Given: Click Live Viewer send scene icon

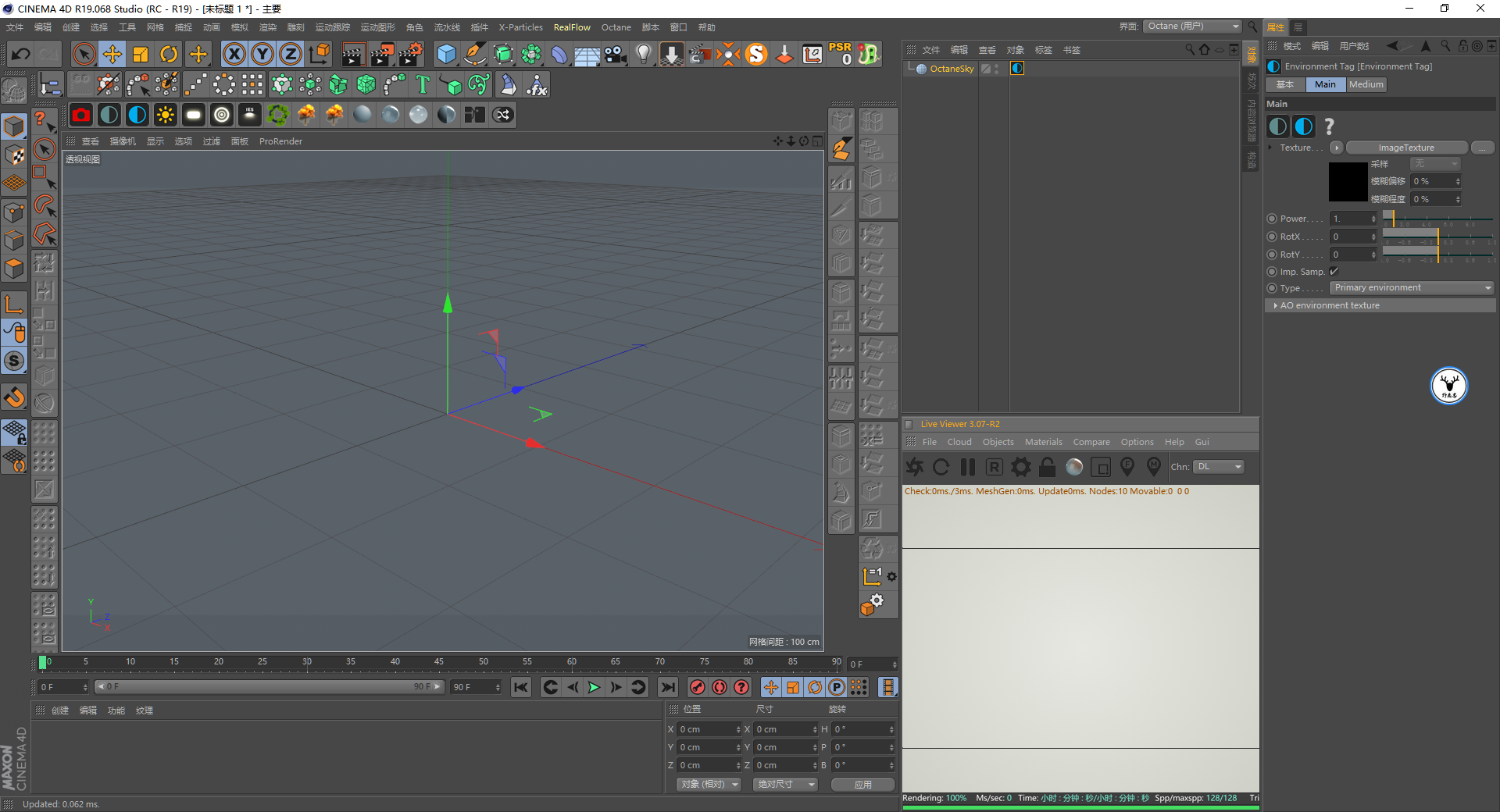Looking at the screenshot, I should 915,467.
